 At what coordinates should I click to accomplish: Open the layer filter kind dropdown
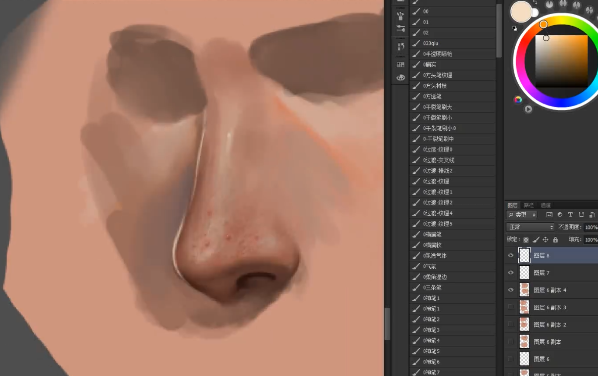(x=522, y=215)
